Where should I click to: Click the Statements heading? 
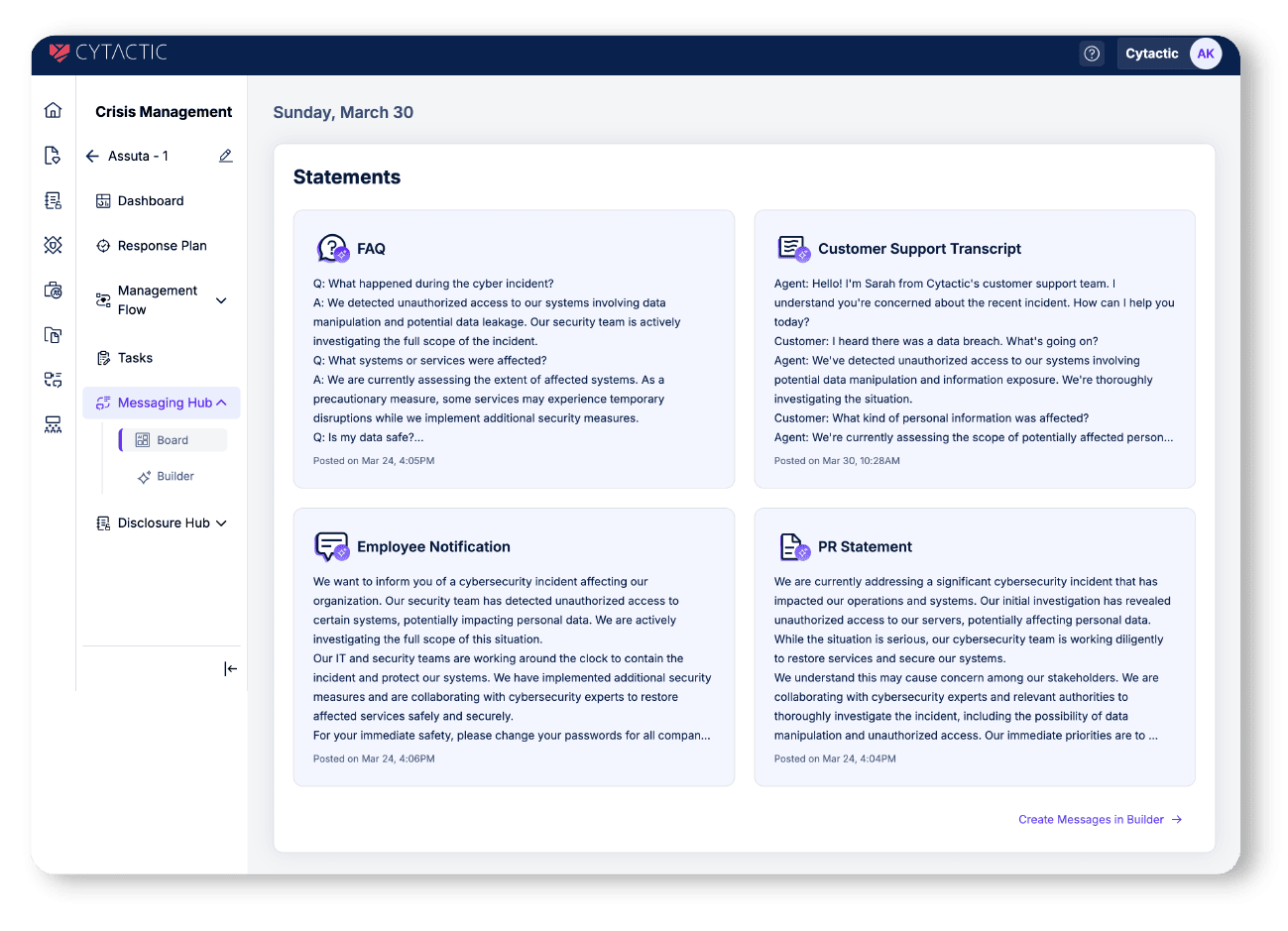[x=347, y=177]
